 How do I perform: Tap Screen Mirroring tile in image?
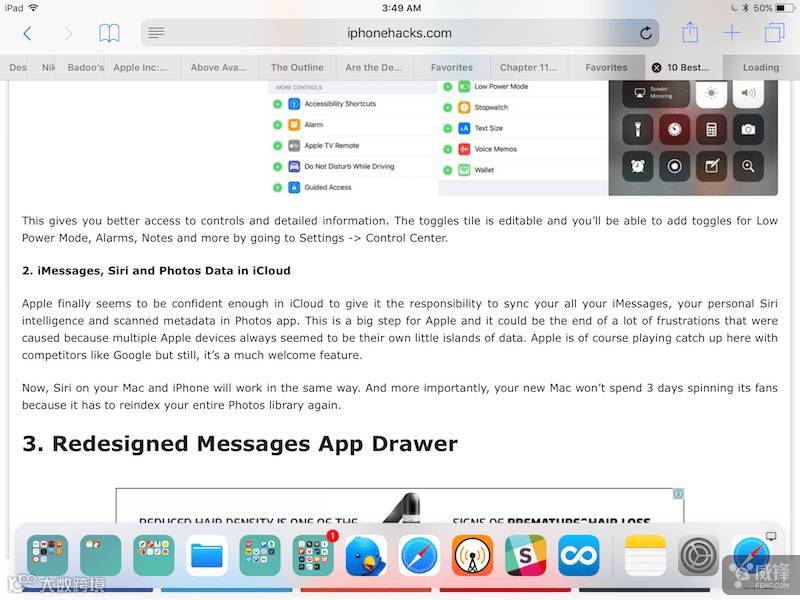[x=656, y=93]
